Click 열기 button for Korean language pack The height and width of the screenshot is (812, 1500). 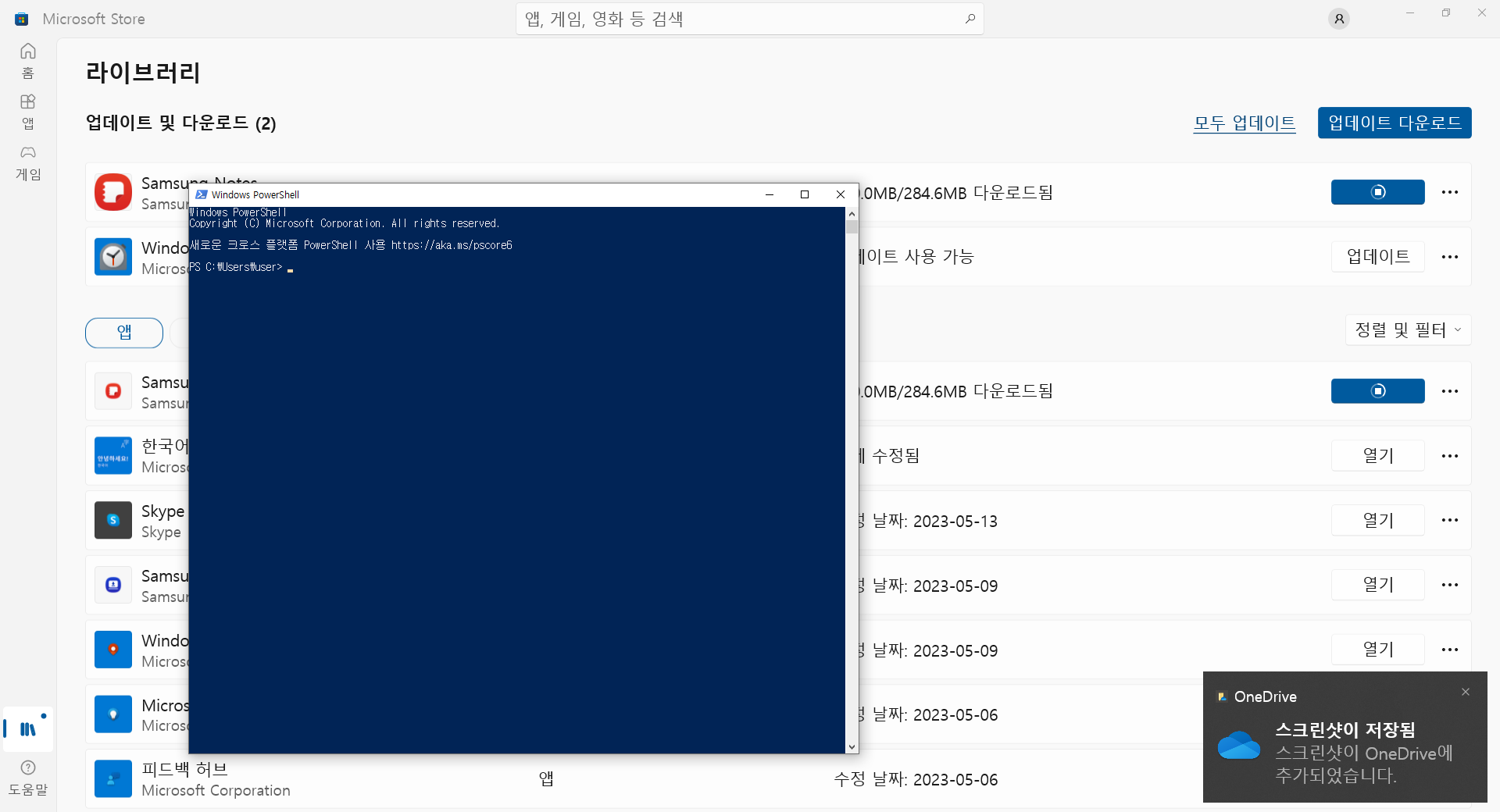(1377, 456)
